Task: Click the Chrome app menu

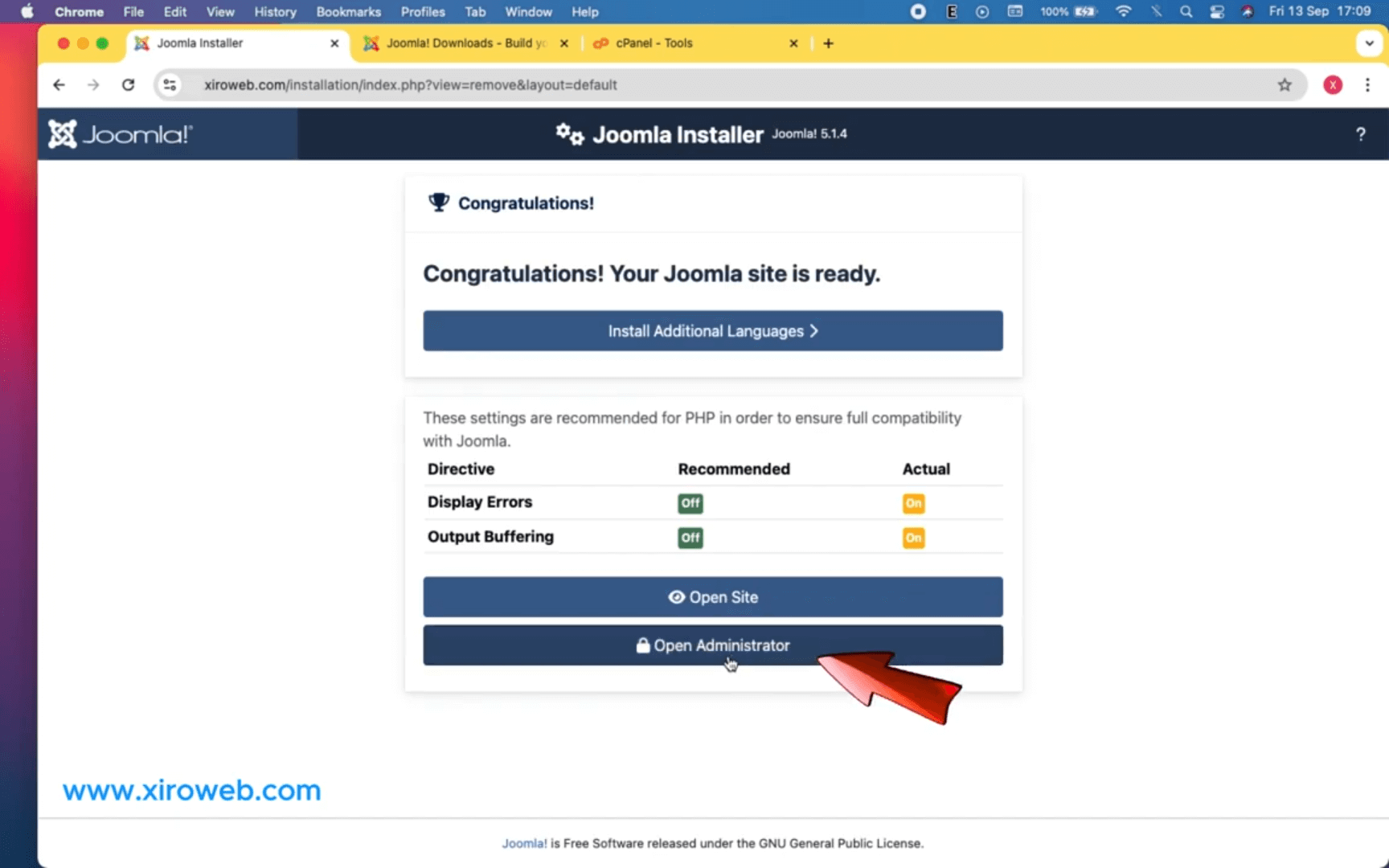Action: pyautogui.click(x=79, y=11)
